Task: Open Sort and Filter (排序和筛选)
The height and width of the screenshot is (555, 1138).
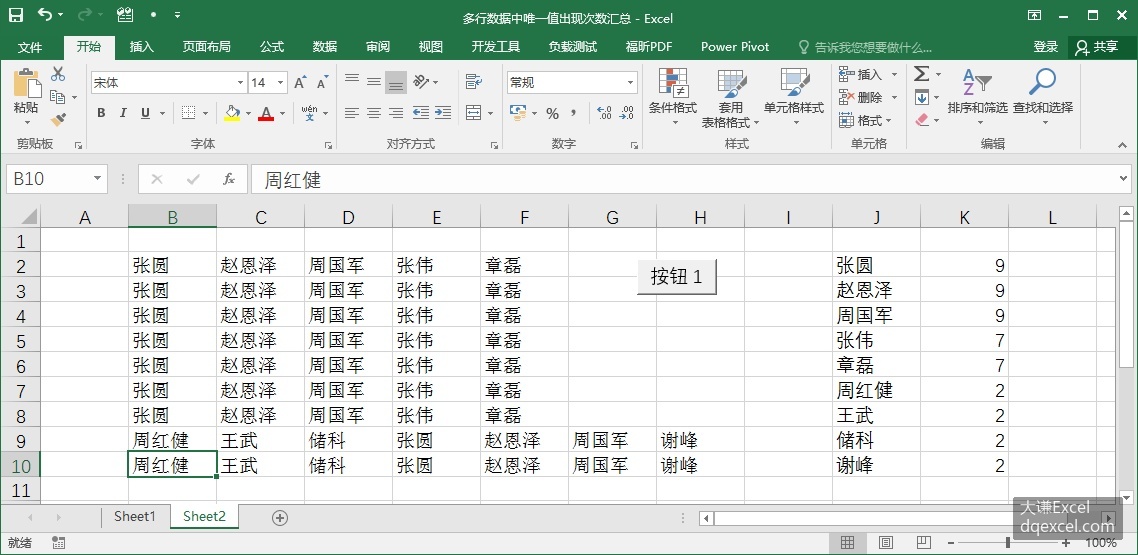Action: coord(977,97)
